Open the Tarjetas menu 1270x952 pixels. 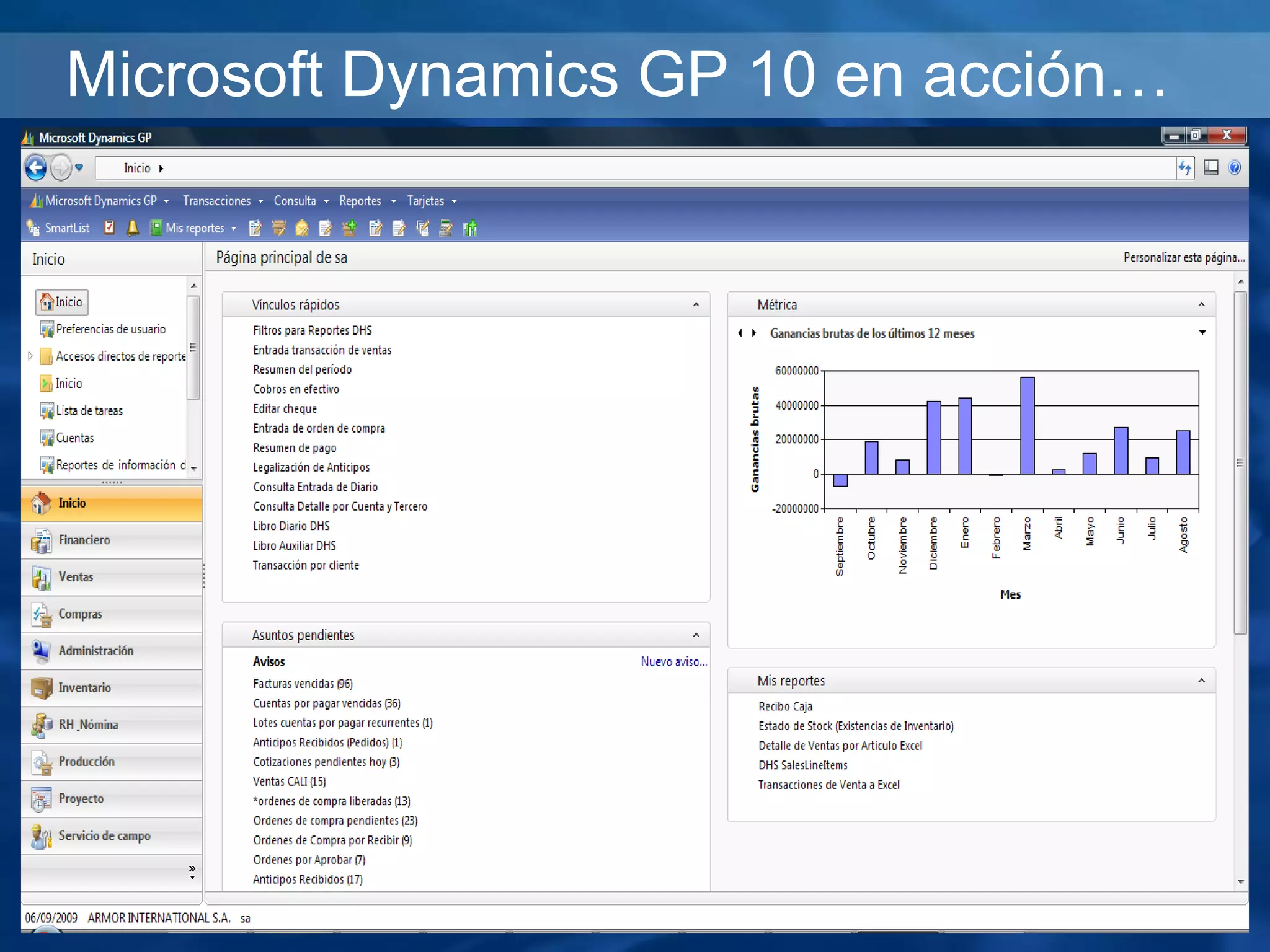coord(432,201)
